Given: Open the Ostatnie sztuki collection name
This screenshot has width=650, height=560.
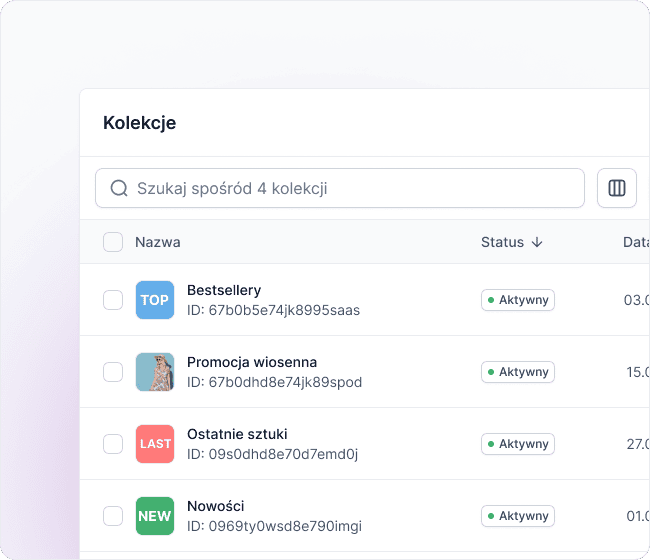Looking at the screenshot, I should point(237,434).
